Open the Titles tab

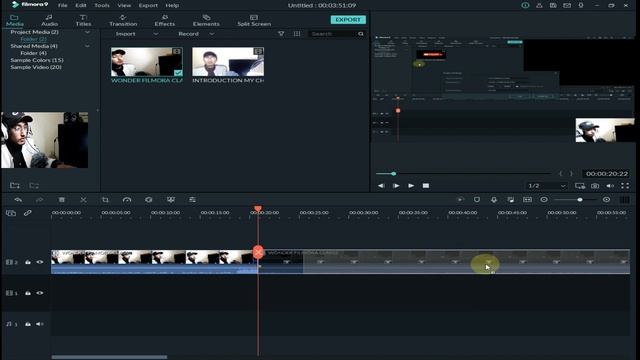83,20
